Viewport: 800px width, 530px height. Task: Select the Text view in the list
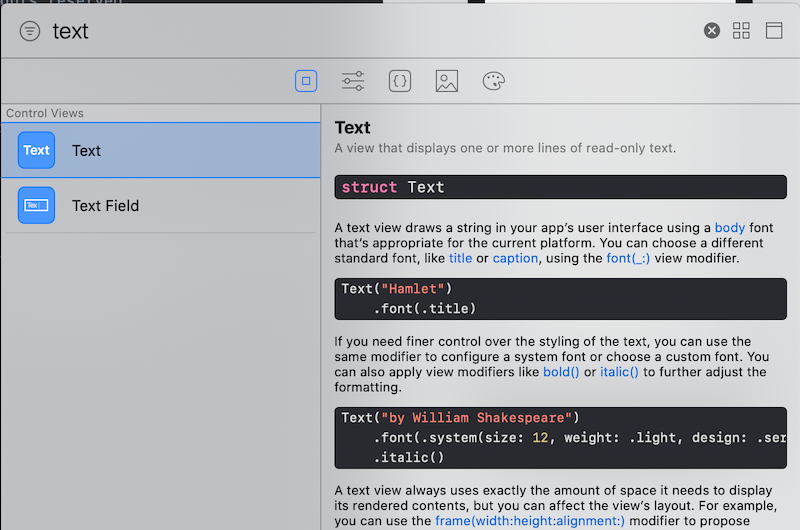coord(161,150)
